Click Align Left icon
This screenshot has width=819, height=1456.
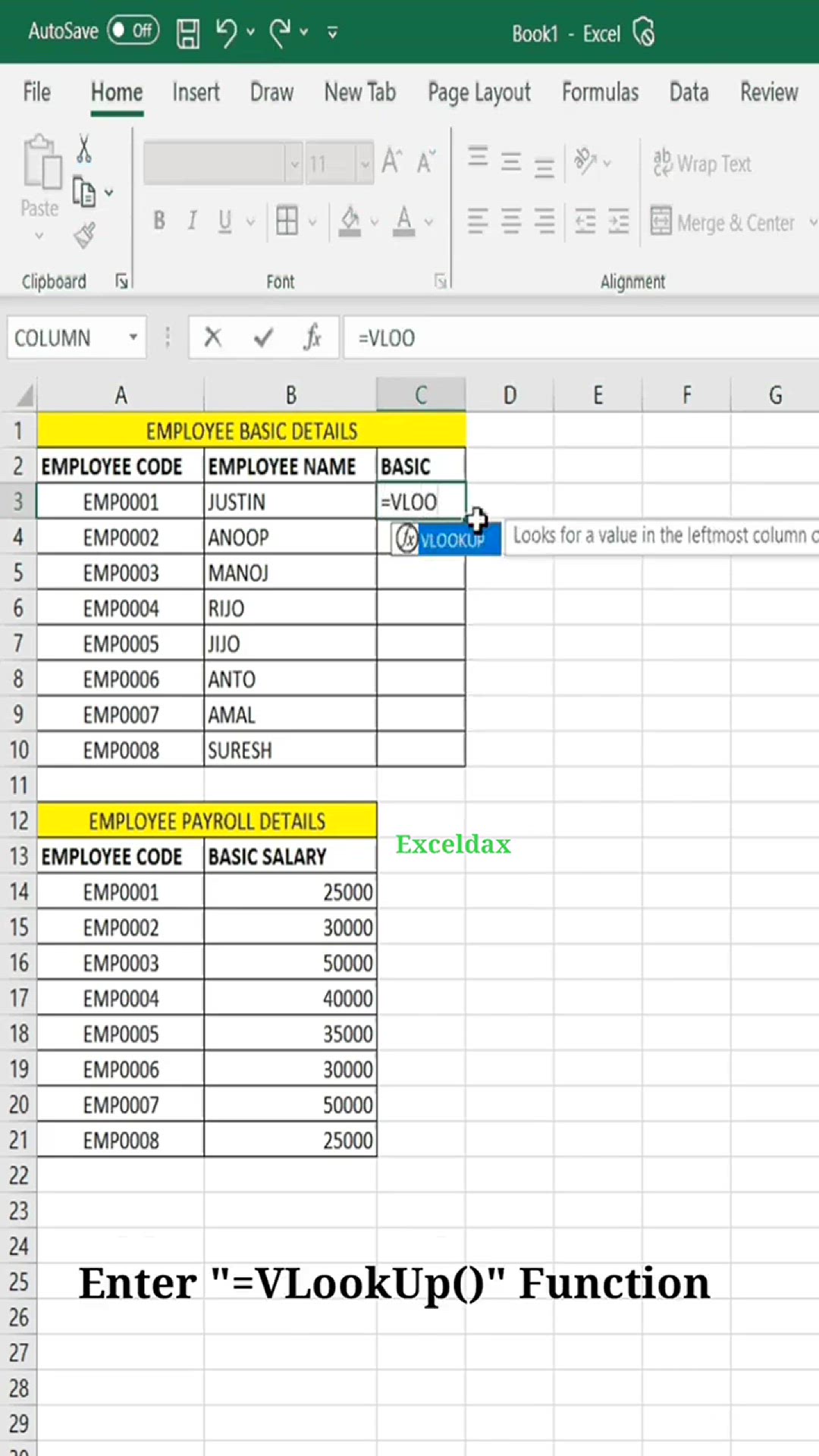(x=478, y=221)
